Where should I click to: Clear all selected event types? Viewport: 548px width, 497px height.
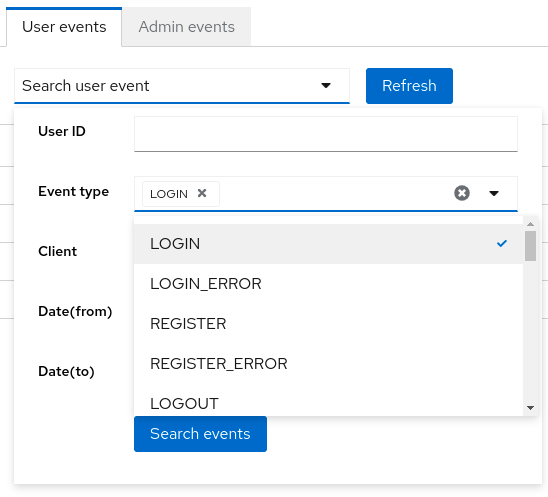(x=462, y=193)
